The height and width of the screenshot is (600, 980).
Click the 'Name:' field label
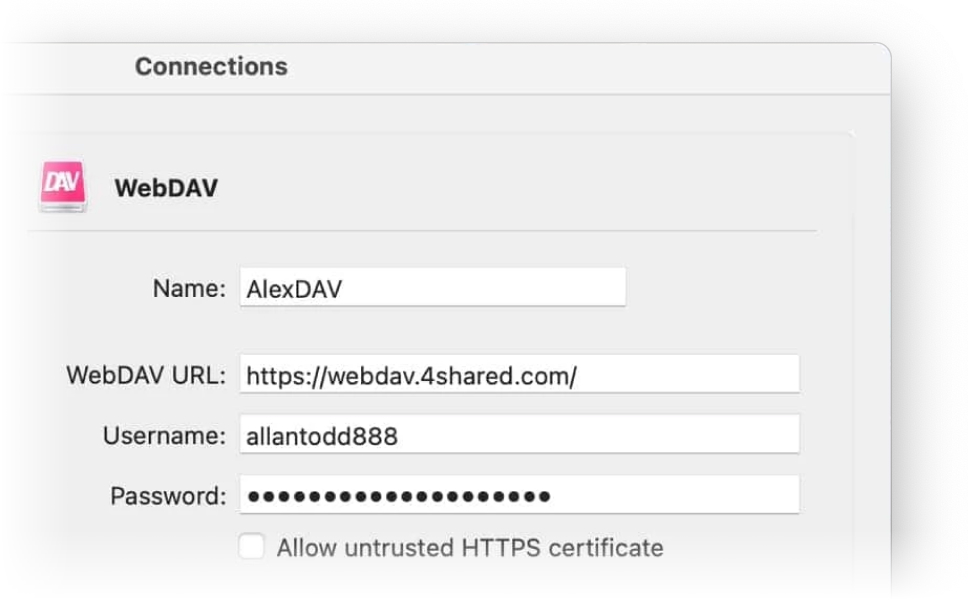point(189,289)
